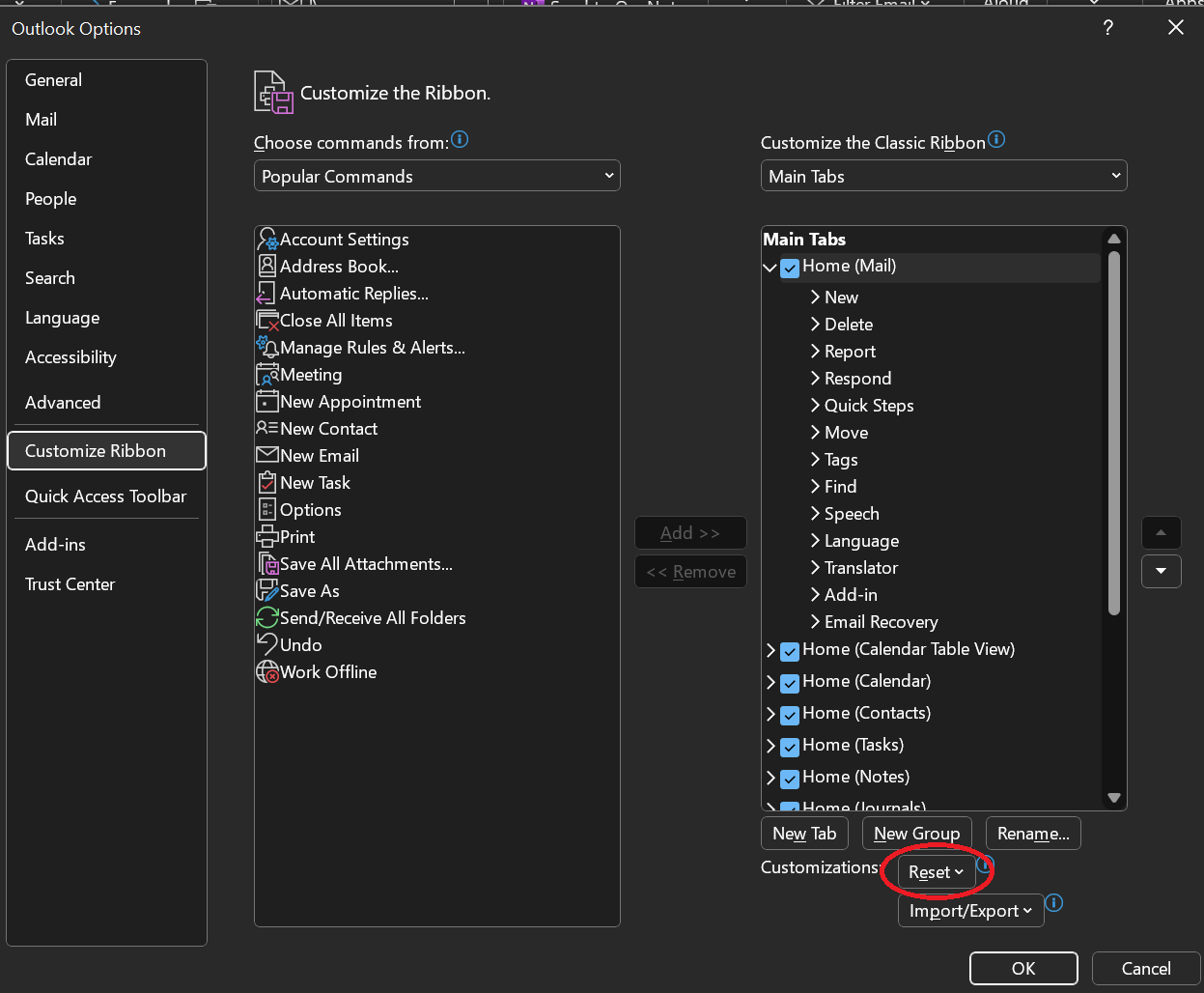Open the Main Tabs dropdown

[944, 176]
